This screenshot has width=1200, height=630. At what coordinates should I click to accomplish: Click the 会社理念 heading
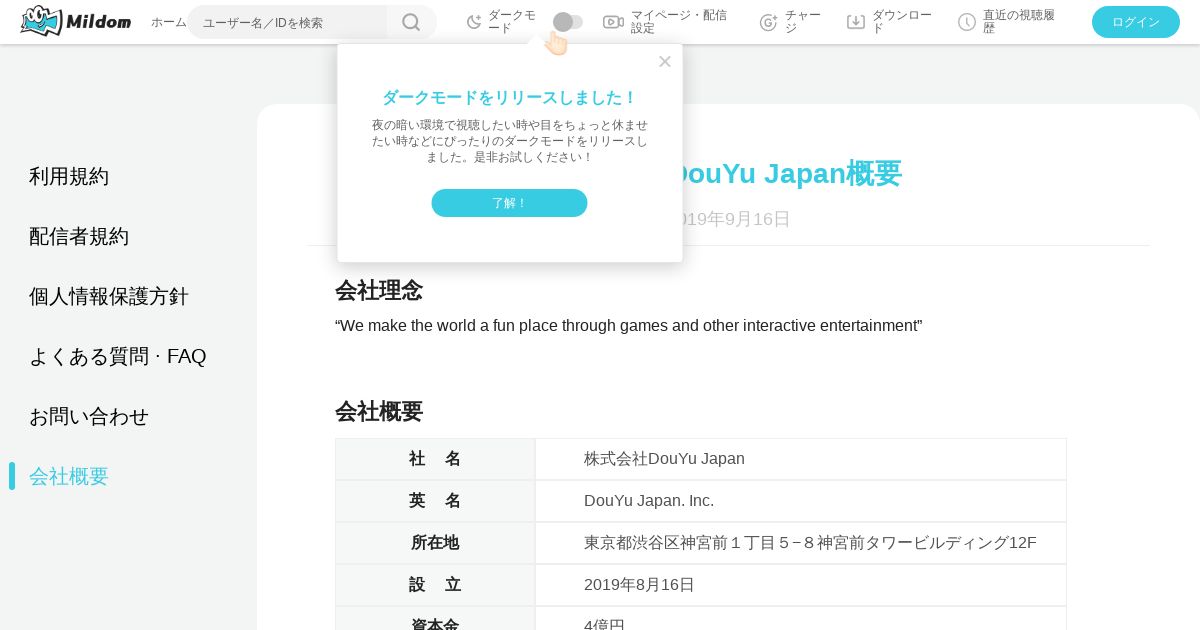(379, 291)
